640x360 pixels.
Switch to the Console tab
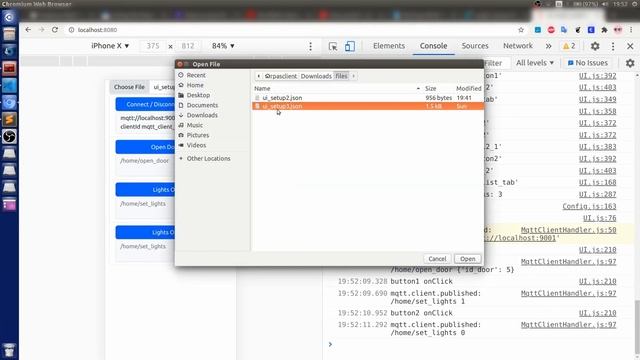coord(433,46)
